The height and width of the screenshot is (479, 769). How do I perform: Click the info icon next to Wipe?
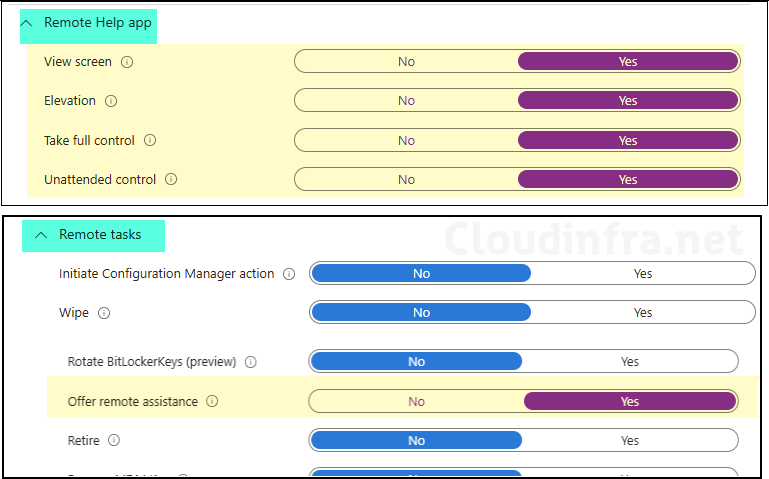click(x=104, y=313)
